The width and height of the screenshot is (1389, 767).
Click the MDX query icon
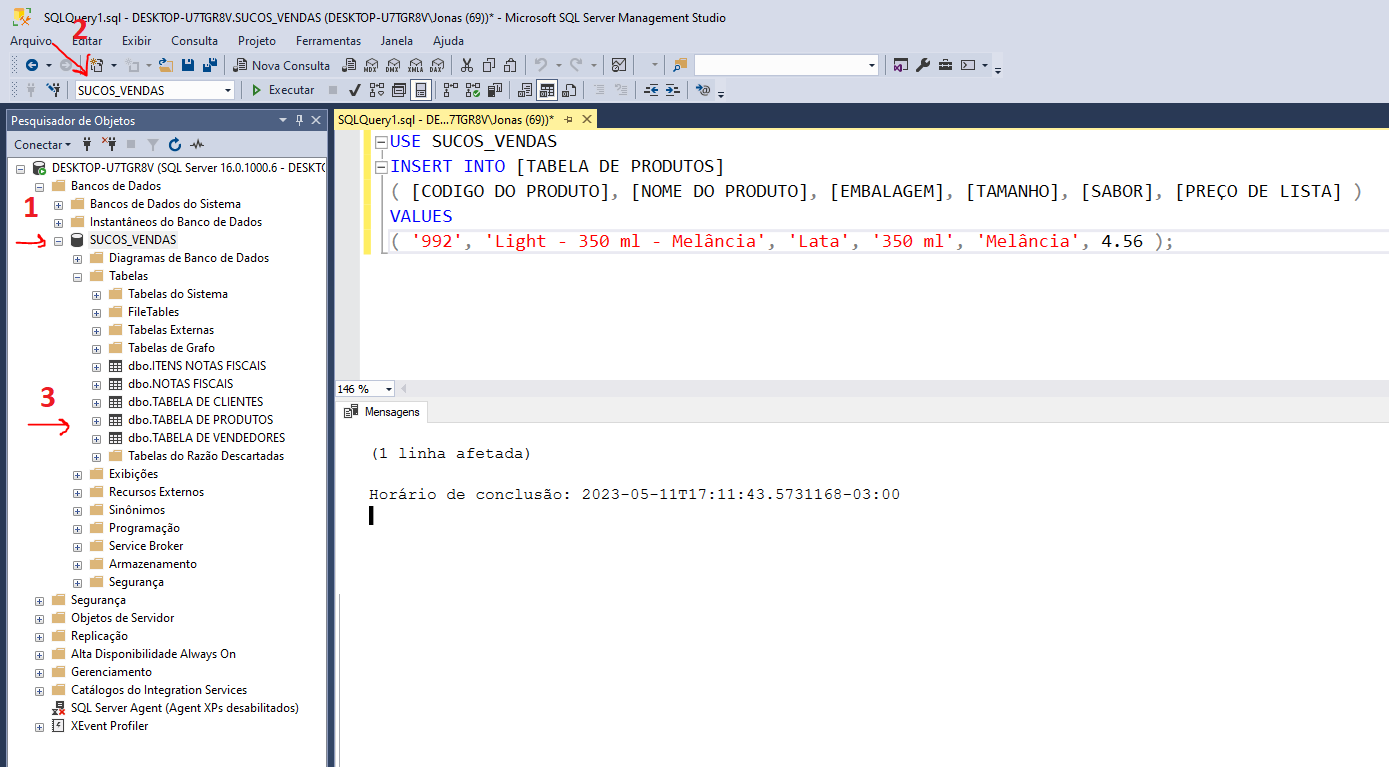tap(370, 65)
